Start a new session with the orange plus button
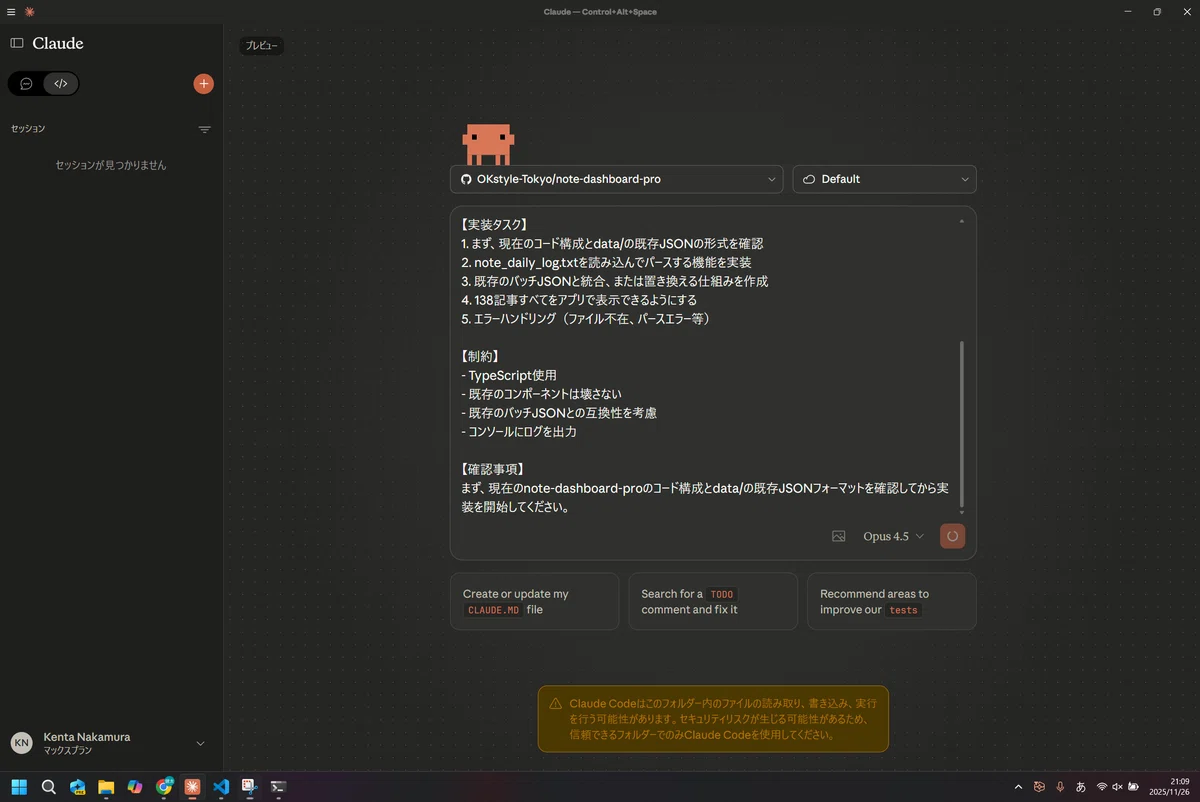The height and width of the screenshot is (802, 1200). [203, 84]
